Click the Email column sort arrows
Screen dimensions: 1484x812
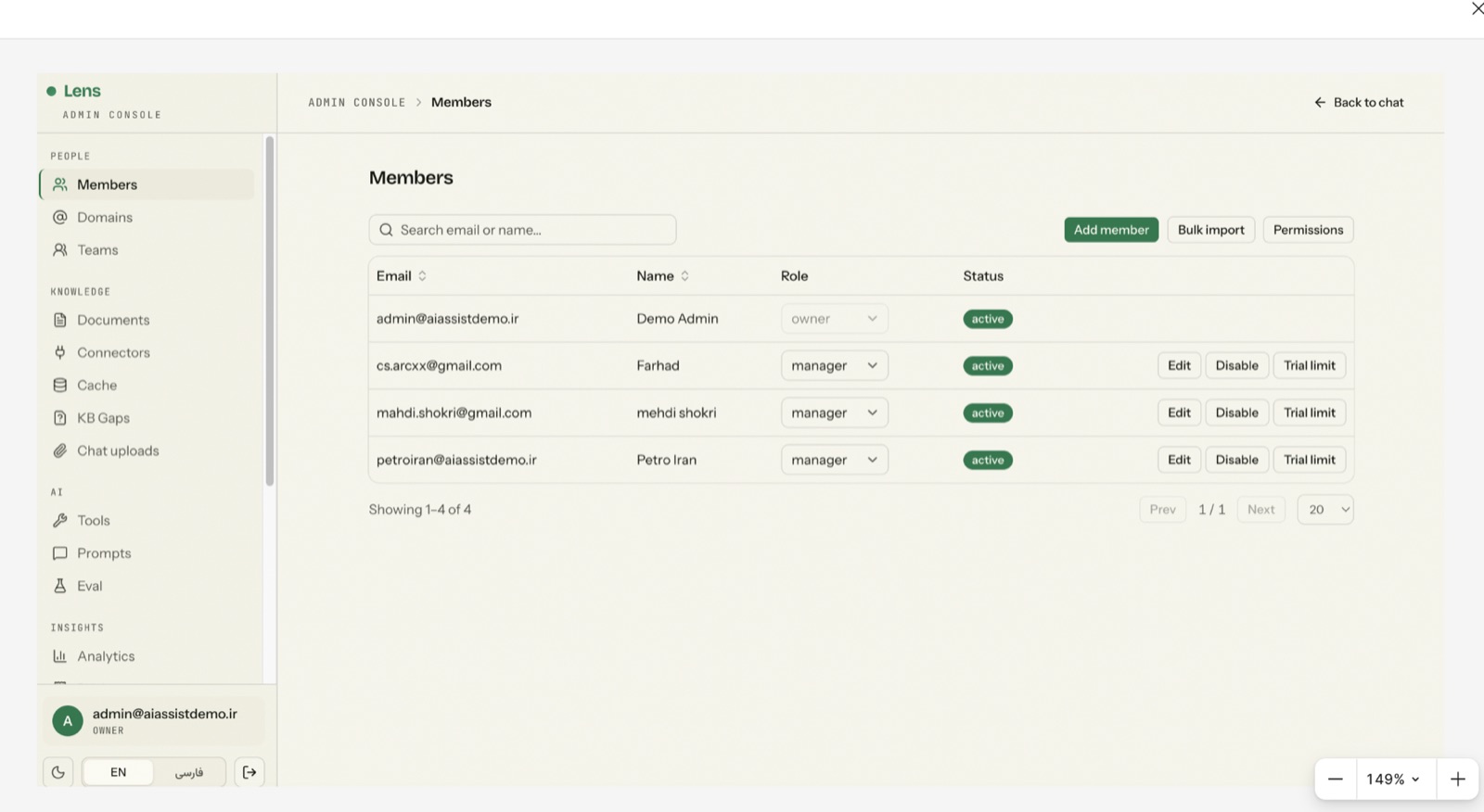(422, 276)
